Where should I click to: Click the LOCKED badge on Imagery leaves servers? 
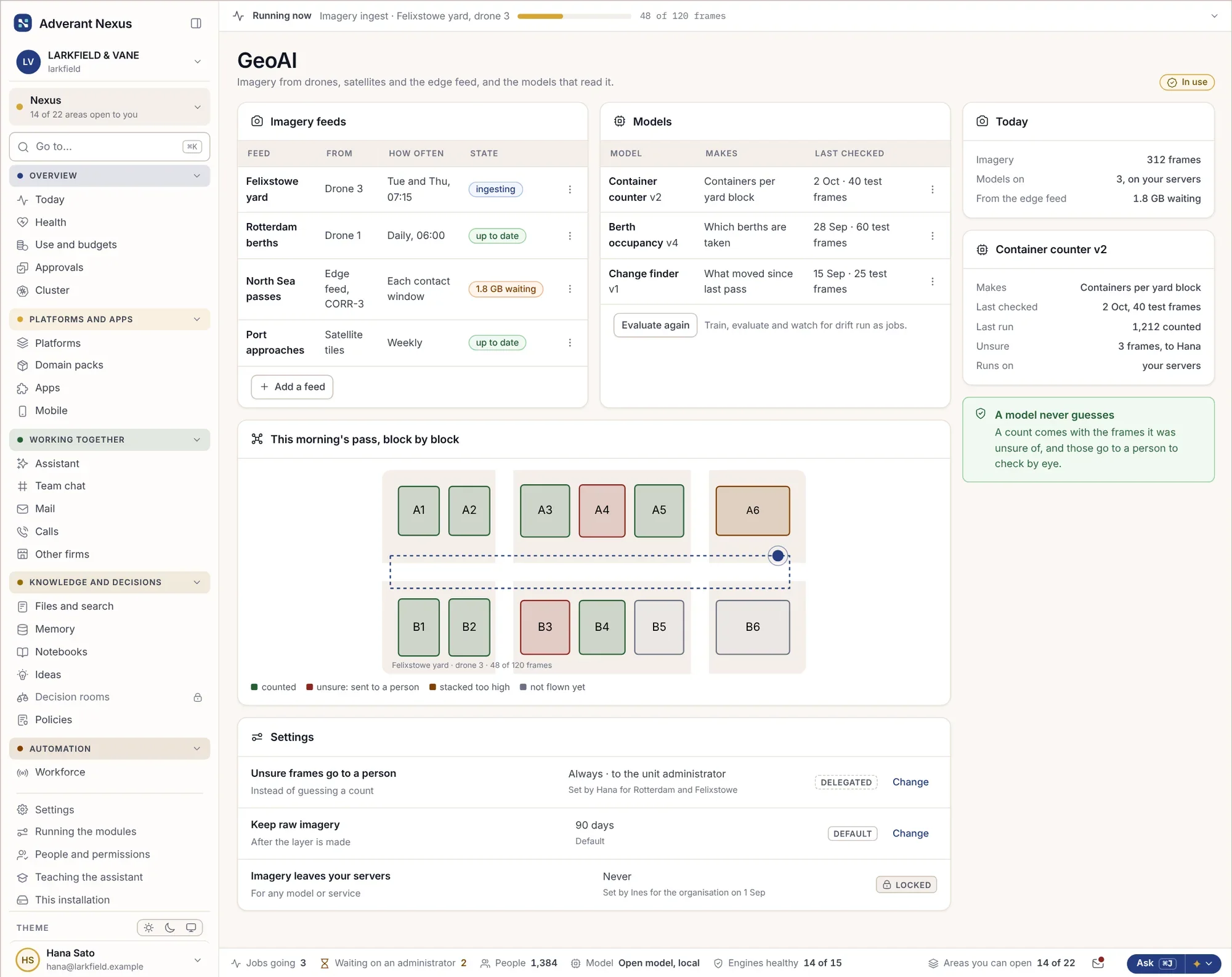tap(906, 885)
